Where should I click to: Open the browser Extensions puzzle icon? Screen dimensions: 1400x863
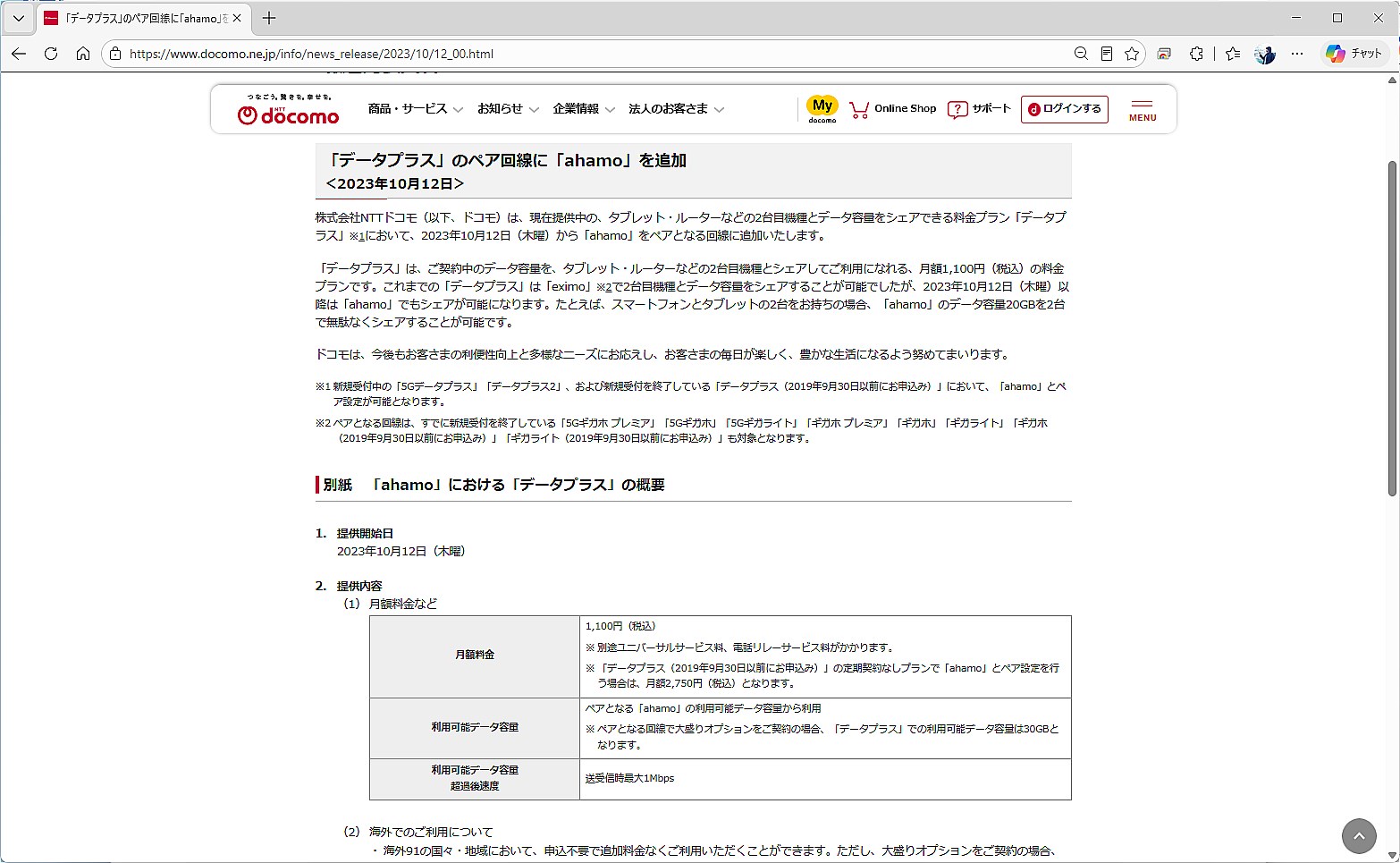tap(1196, 54)
